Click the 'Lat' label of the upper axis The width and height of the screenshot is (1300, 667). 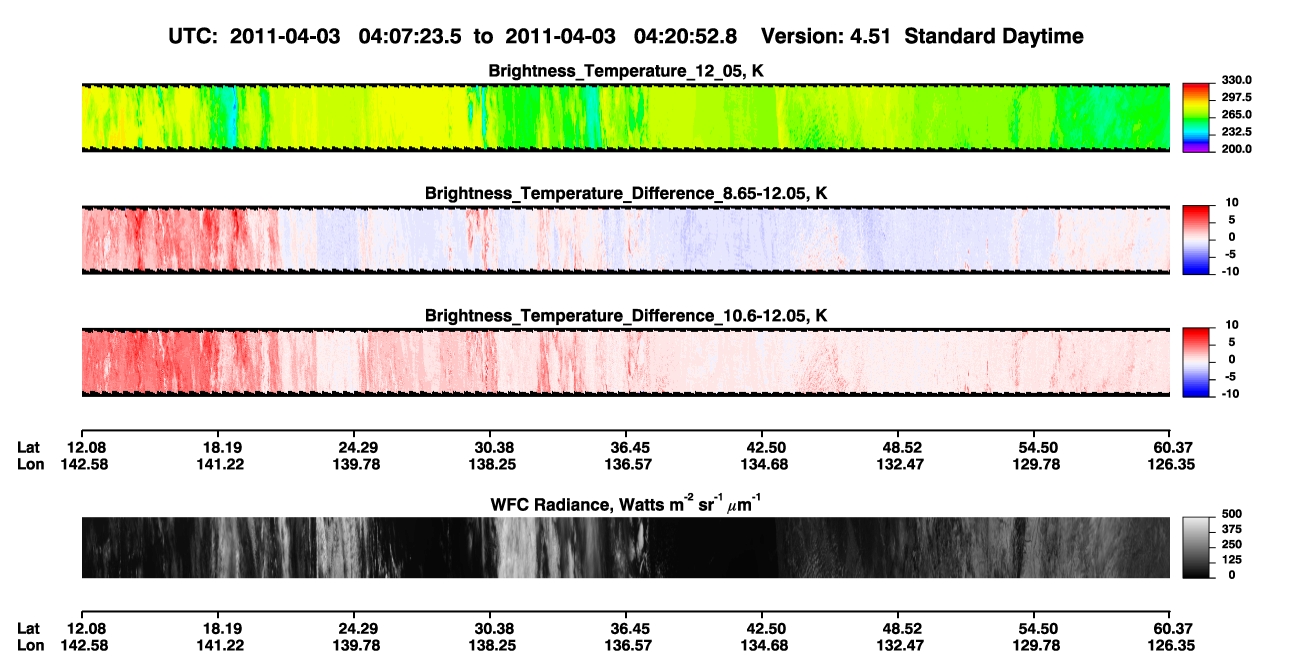[x=29, y=448]
